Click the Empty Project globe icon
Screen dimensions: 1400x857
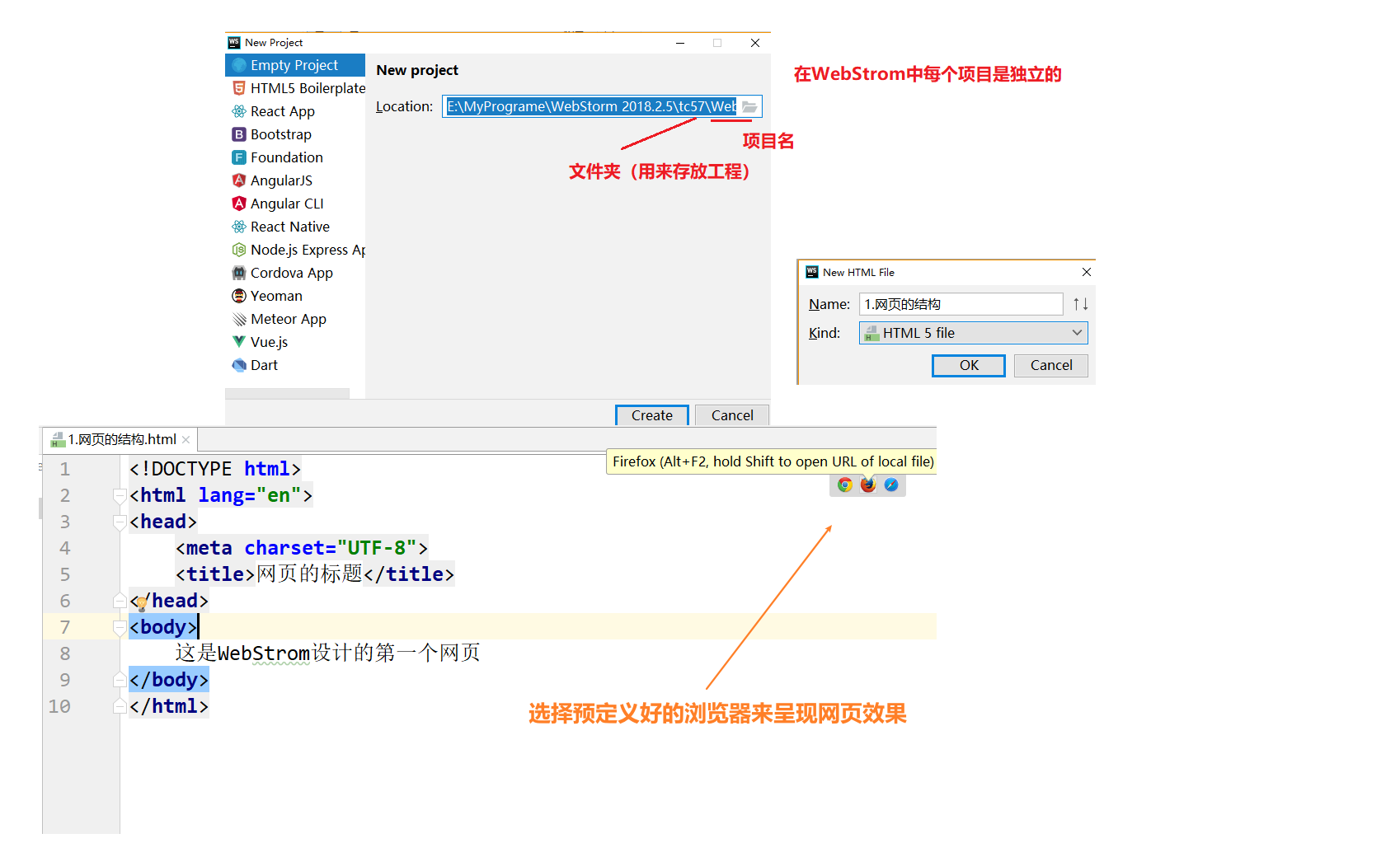(239, 65)
